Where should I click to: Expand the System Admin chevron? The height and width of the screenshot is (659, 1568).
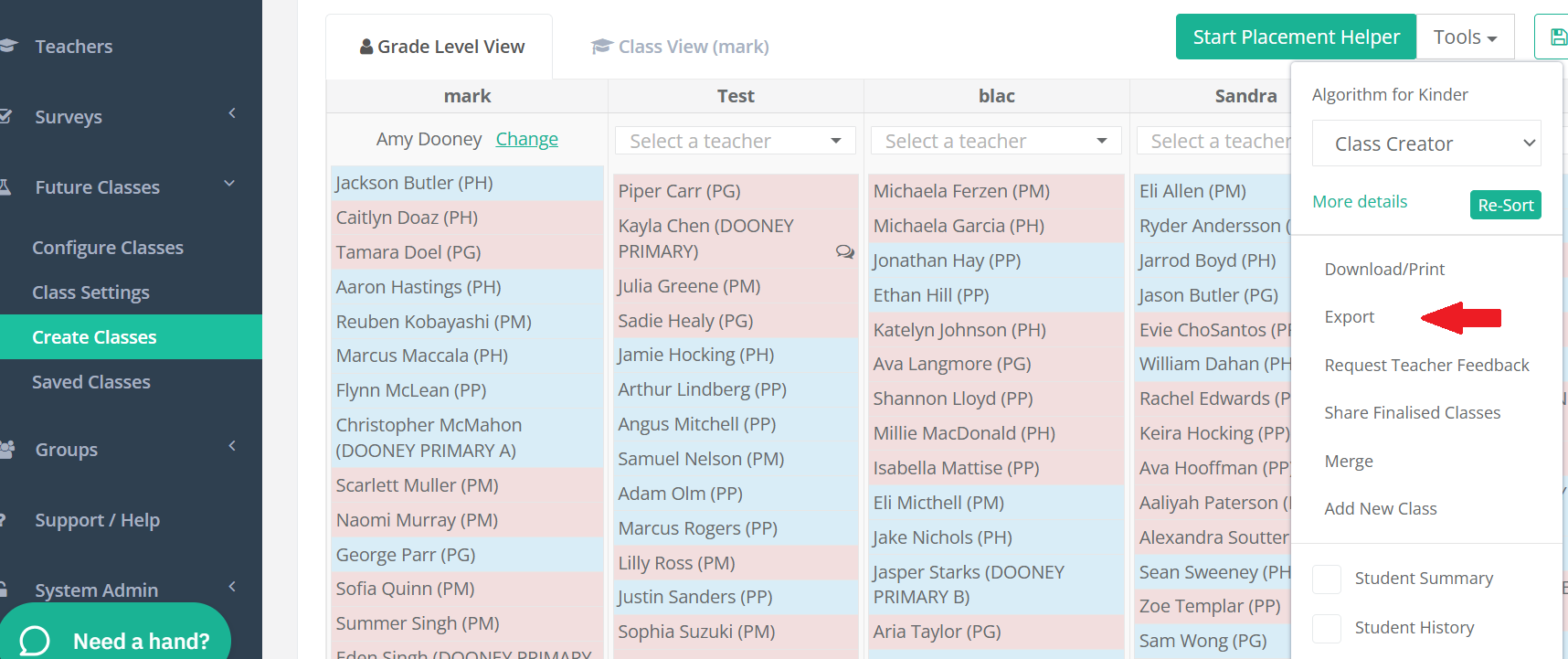point(232,587)
